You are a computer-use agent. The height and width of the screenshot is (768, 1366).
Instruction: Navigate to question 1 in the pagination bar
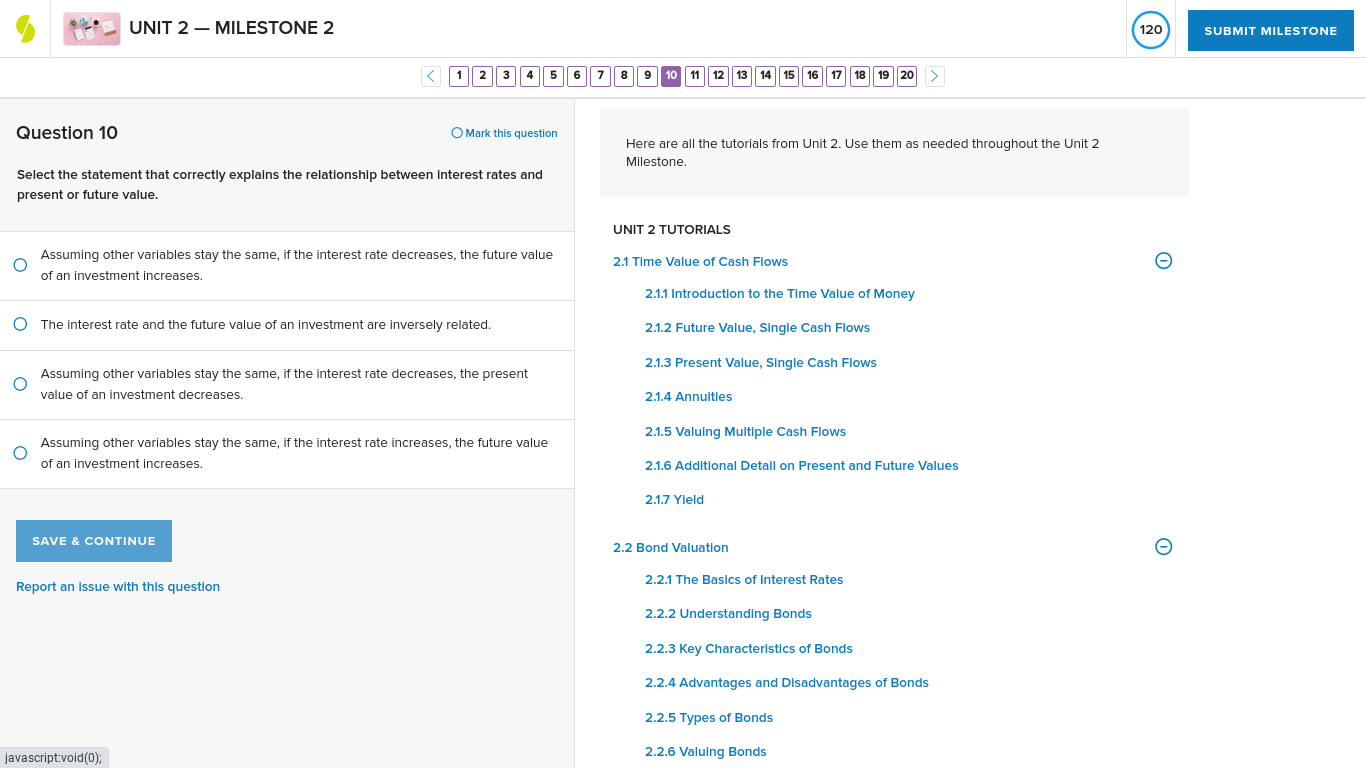[459, 76]
